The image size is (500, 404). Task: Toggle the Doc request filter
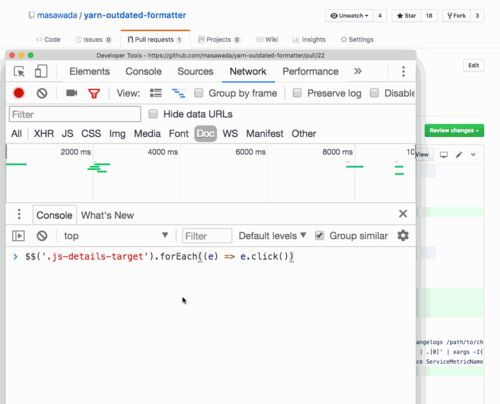point(206,134)
